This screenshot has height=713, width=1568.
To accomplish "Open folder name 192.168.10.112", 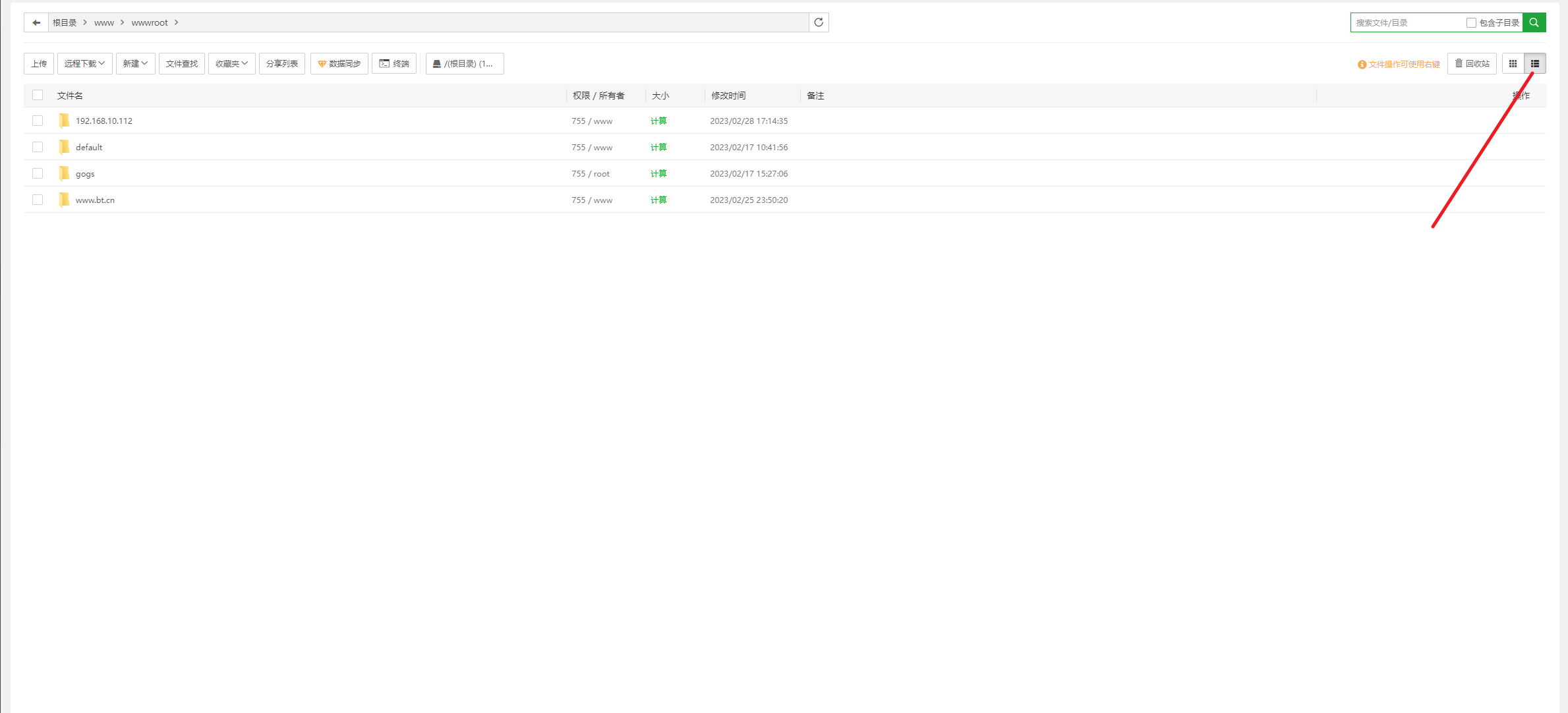I will 104,121.
